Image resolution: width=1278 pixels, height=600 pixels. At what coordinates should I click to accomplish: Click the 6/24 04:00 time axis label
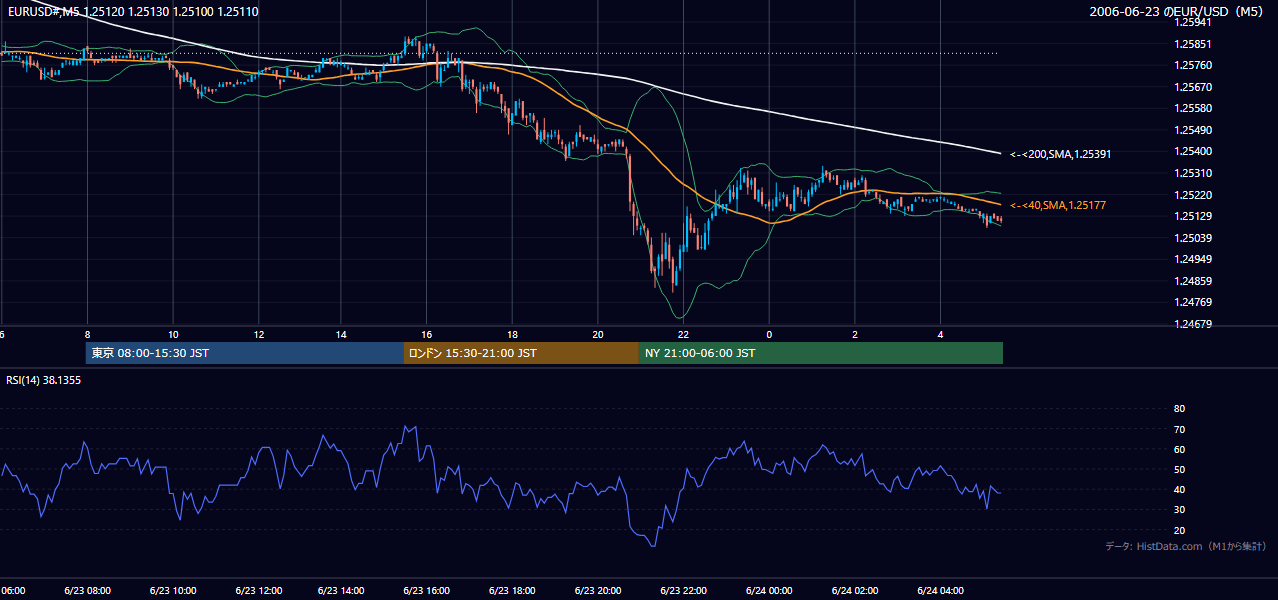pos(940,591)
